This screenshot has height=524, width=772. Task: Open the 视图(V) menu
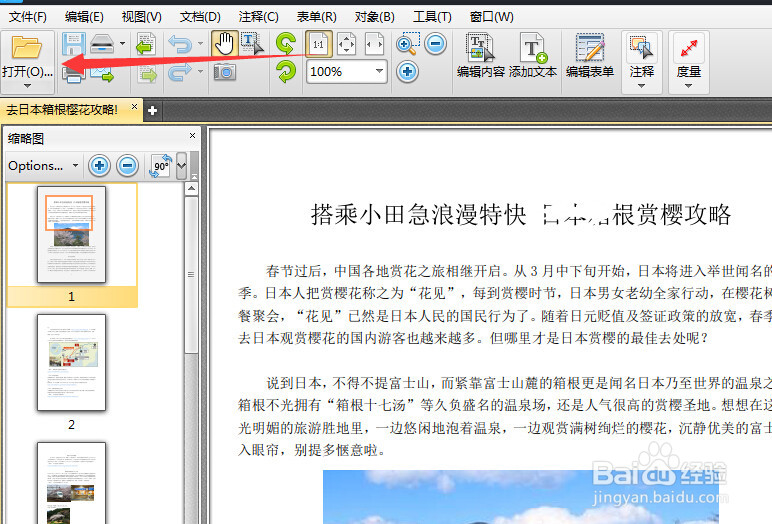(142, 17)
